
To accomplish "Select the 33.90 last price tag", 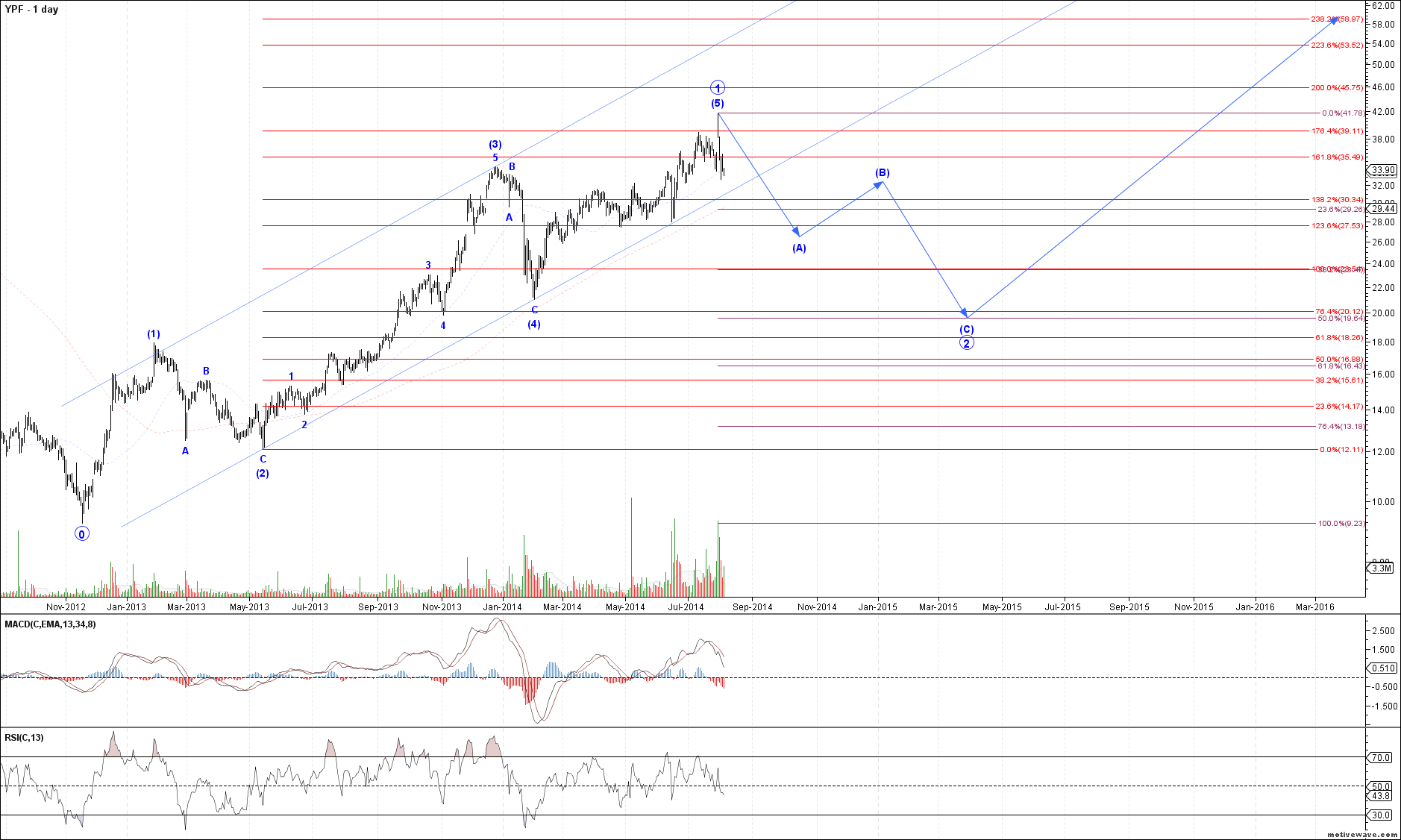I will click(1382, 170).
